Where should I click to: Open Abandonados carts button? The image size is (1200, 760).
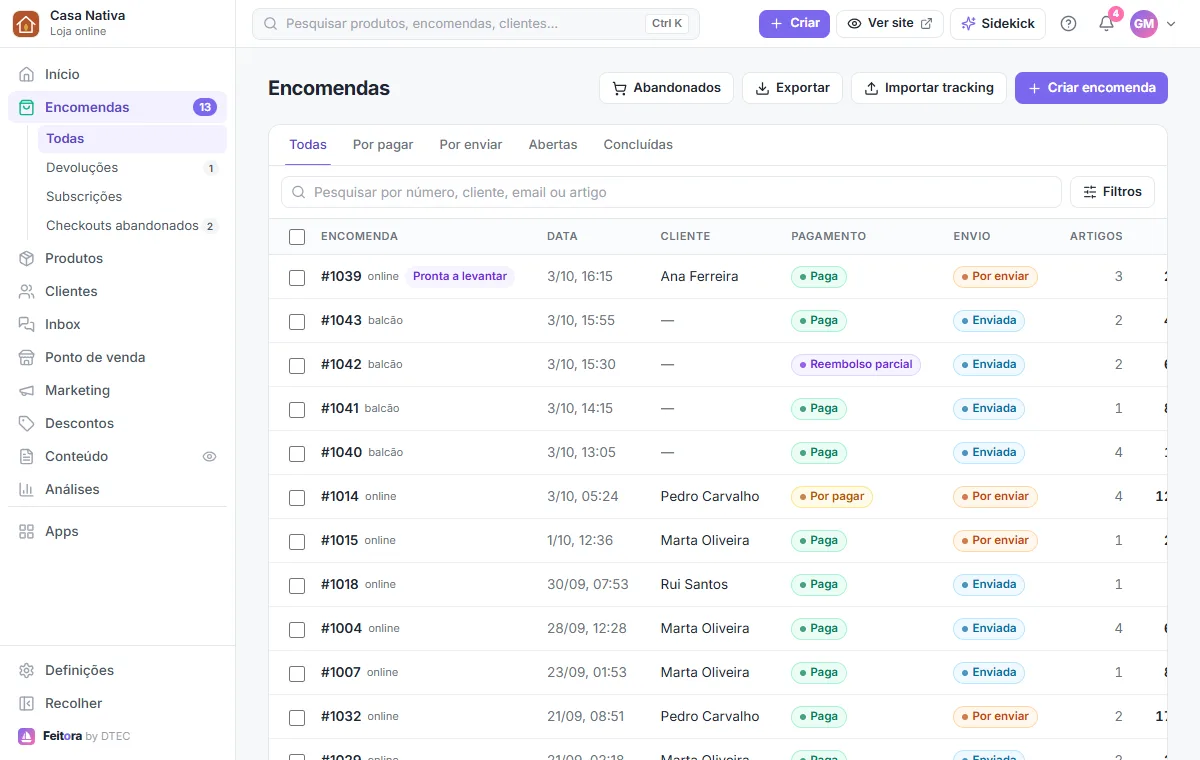pyautogui.click(x=666, y=88)
